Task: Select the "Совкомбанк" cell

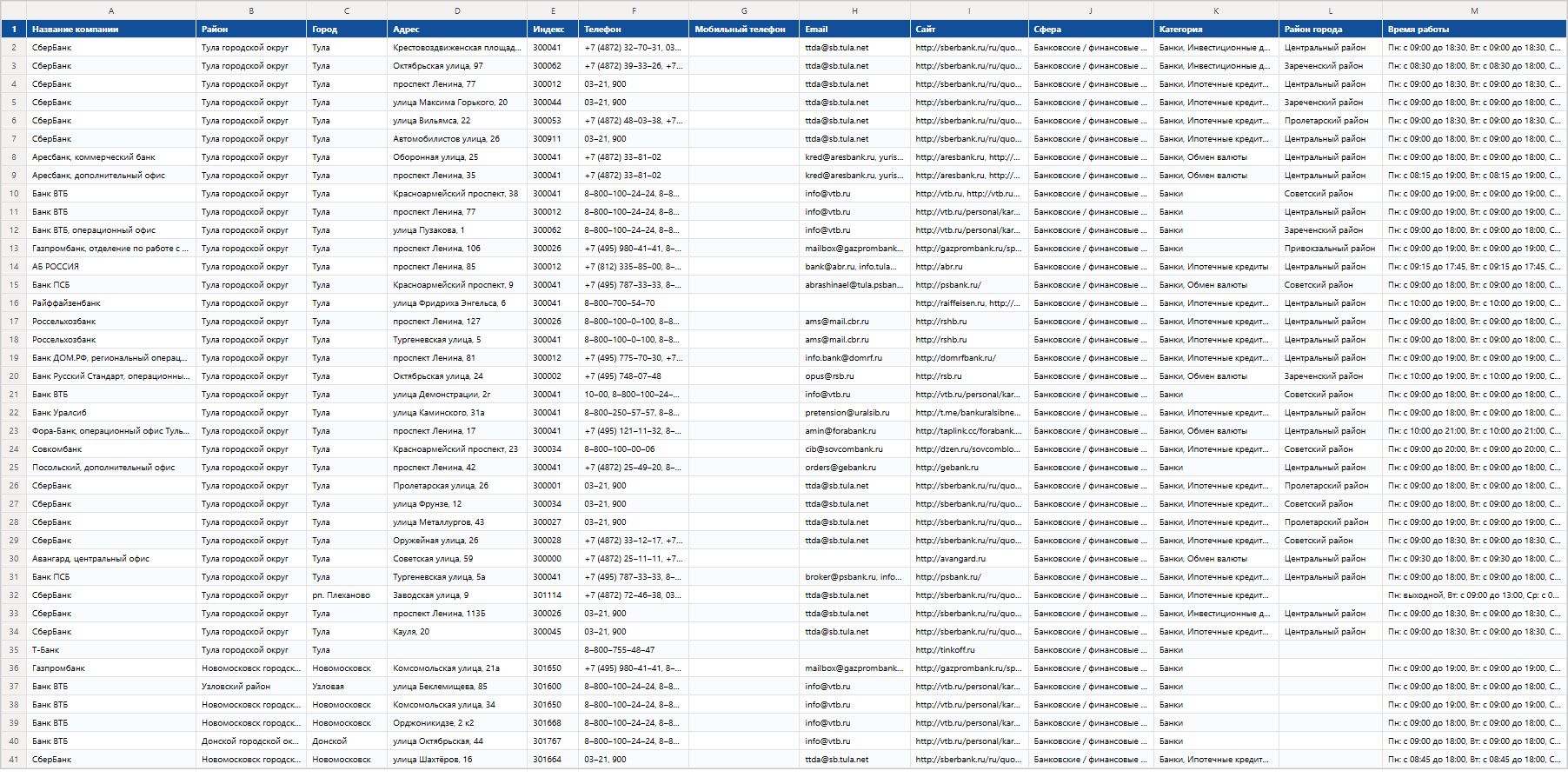Action: click(111, 449)
